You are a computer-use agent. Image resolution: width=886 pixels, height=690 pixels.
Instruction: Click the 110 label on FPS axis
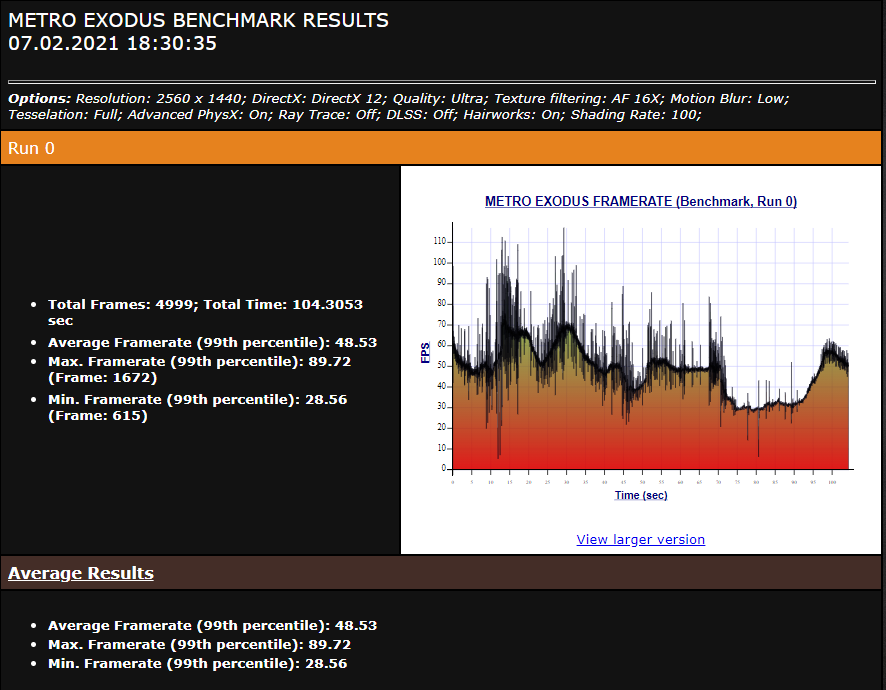tap(439, 241)
